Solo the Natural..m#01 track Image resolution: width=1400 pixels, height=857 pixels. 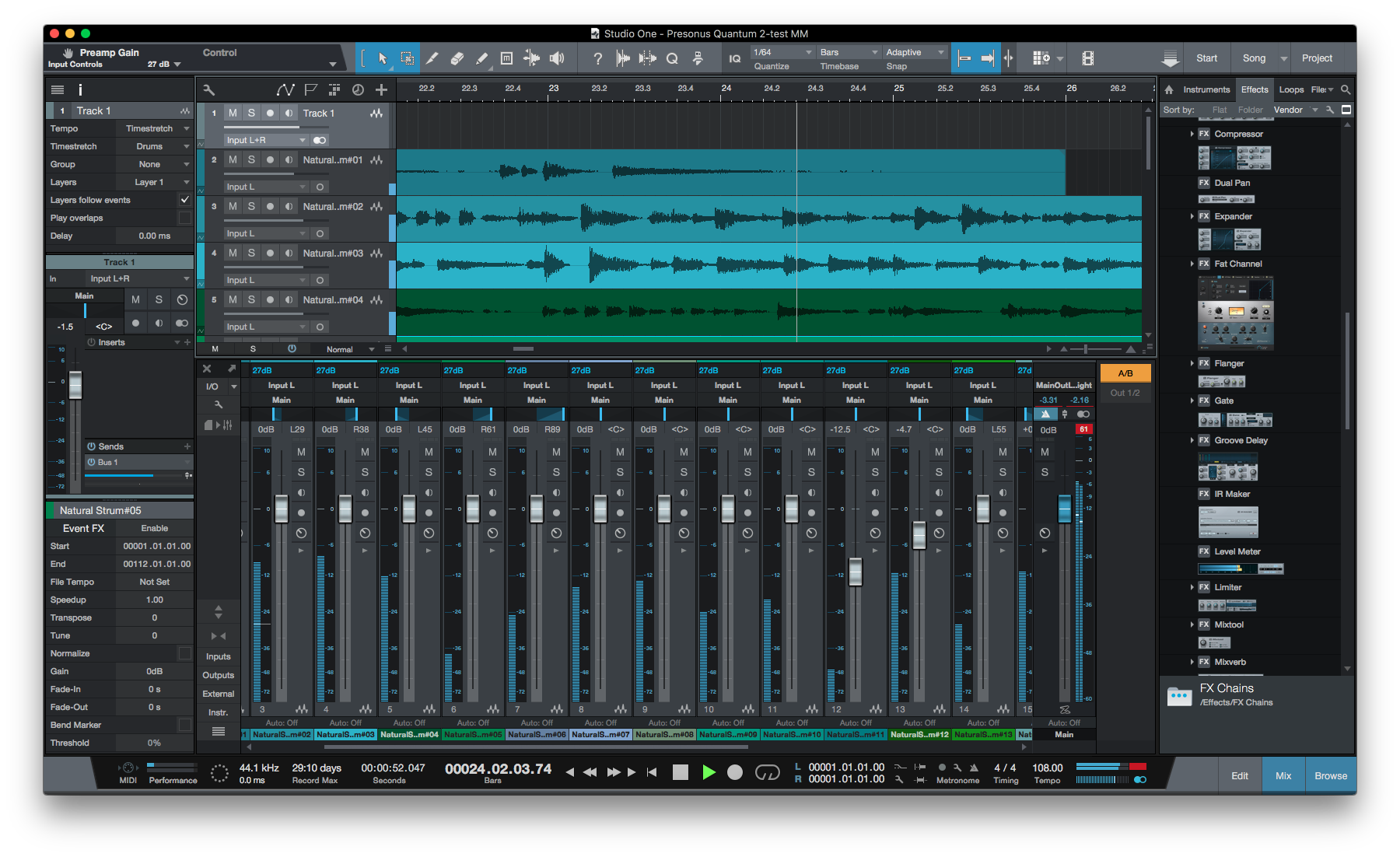[x=251, y=159]
